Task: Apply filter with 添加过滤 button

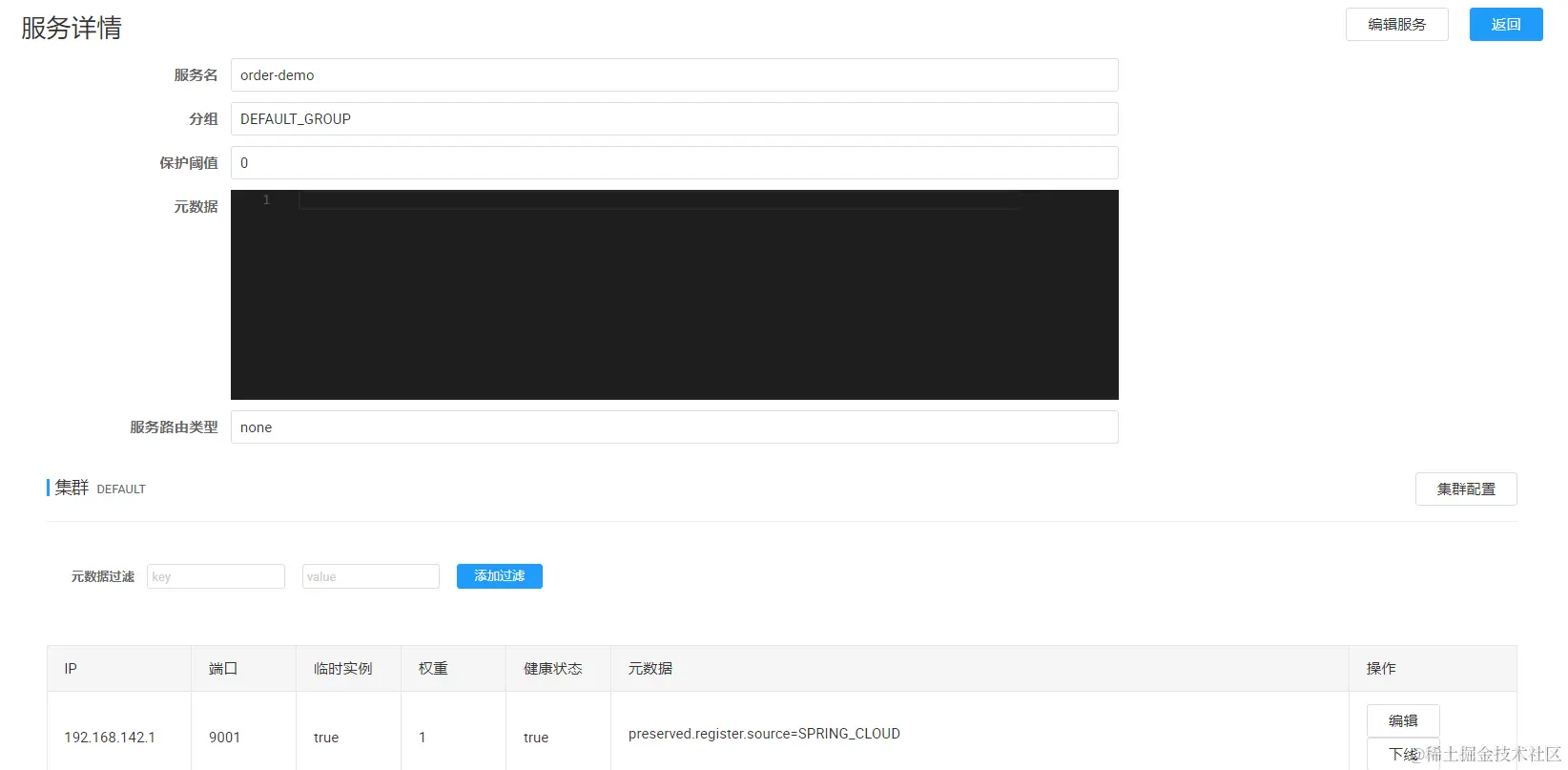Action: 500,576
